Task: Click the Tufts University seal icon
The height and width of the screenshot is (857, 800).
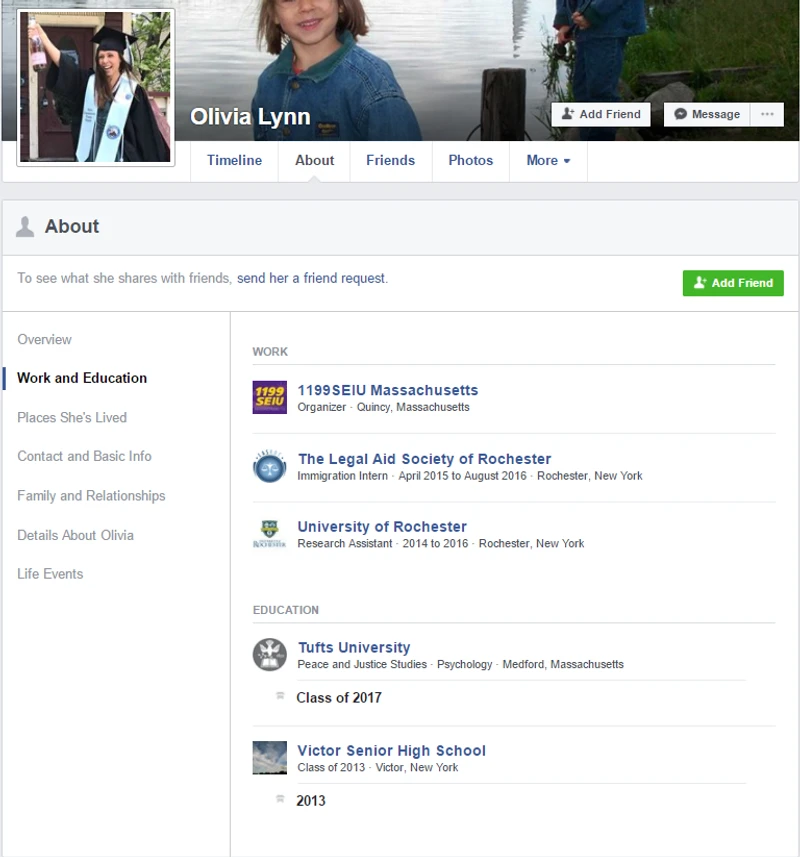Action: click(269, 654)
